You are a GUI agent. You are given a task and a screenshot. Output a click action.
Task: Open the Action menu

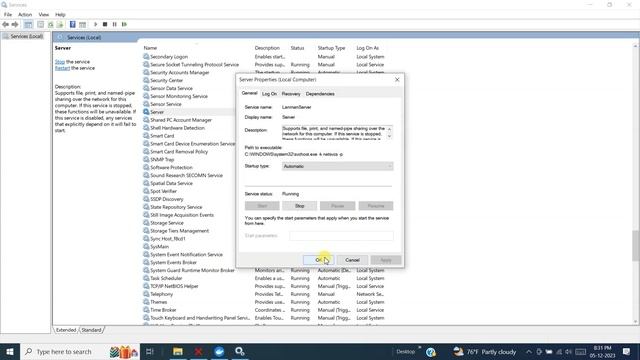coord(25,14)
